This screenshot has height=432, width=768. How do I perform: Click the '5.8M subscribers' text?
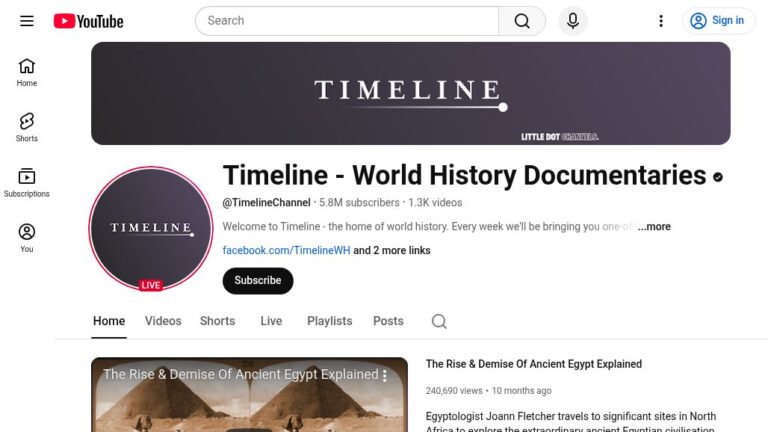pos(359,203)
